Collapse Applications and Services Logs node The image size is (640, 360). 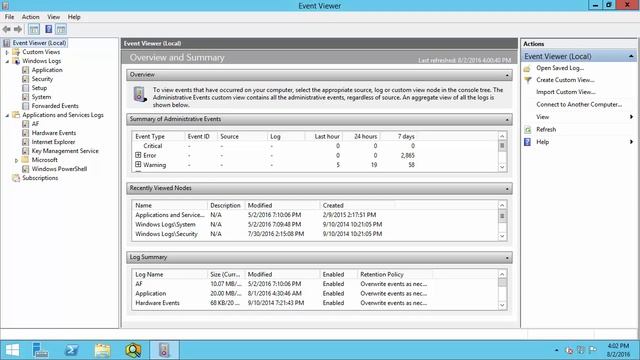tap(7, 115)
